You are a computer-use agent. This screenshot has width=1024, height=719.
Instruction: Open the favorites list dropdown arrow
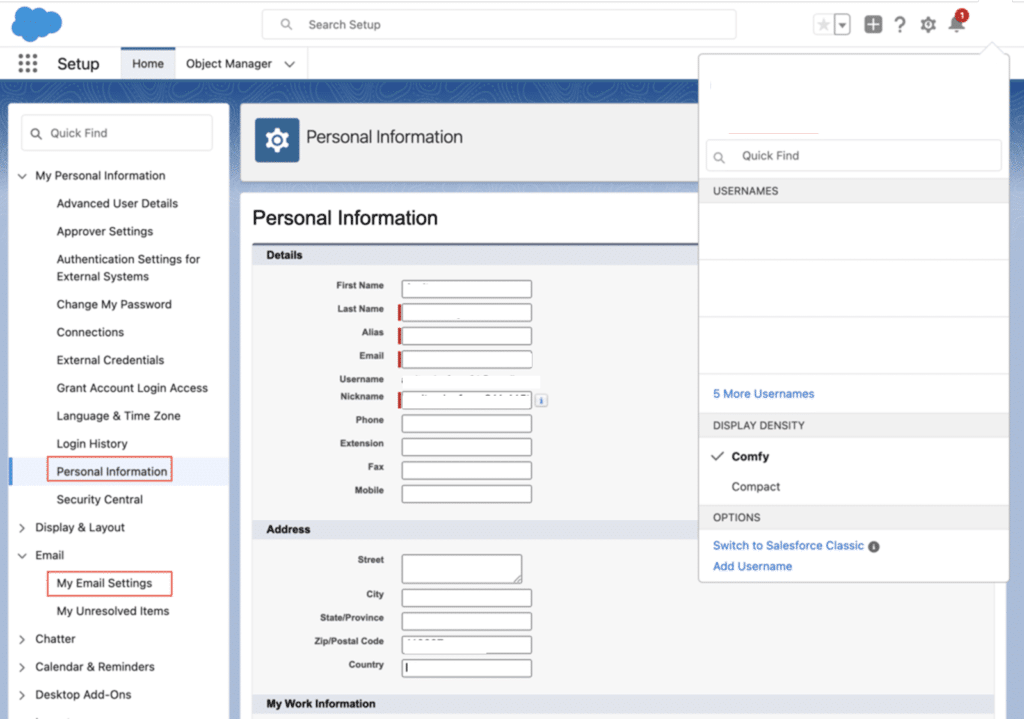coord(842,25)
